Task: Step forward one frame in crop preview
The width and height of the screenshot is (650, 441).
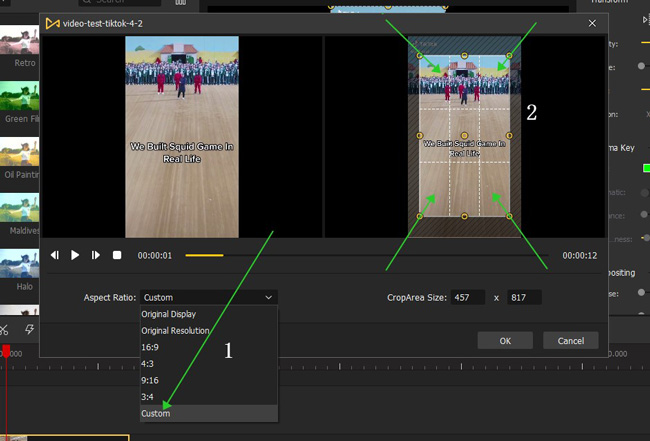Action: point(96,255)
